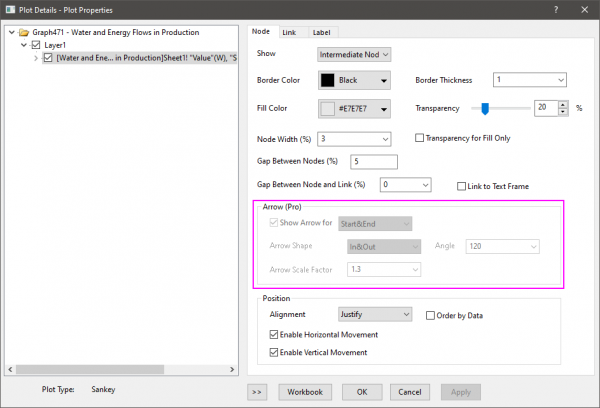Open the Alignment Justify dropdown
Screen dimensions: 600x408
pos(375,315)
